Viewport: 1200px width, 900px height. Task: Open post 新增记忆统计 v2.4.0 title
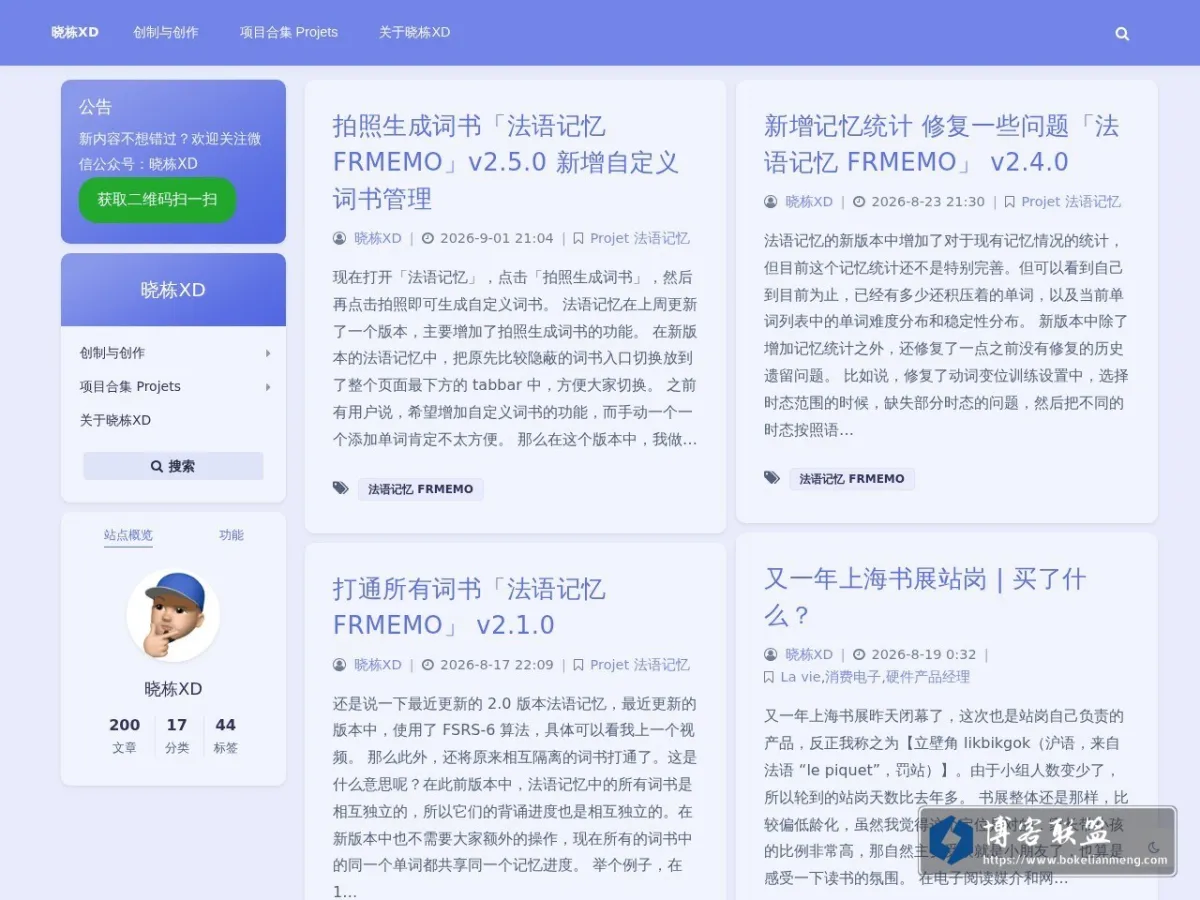click(941, 144)
